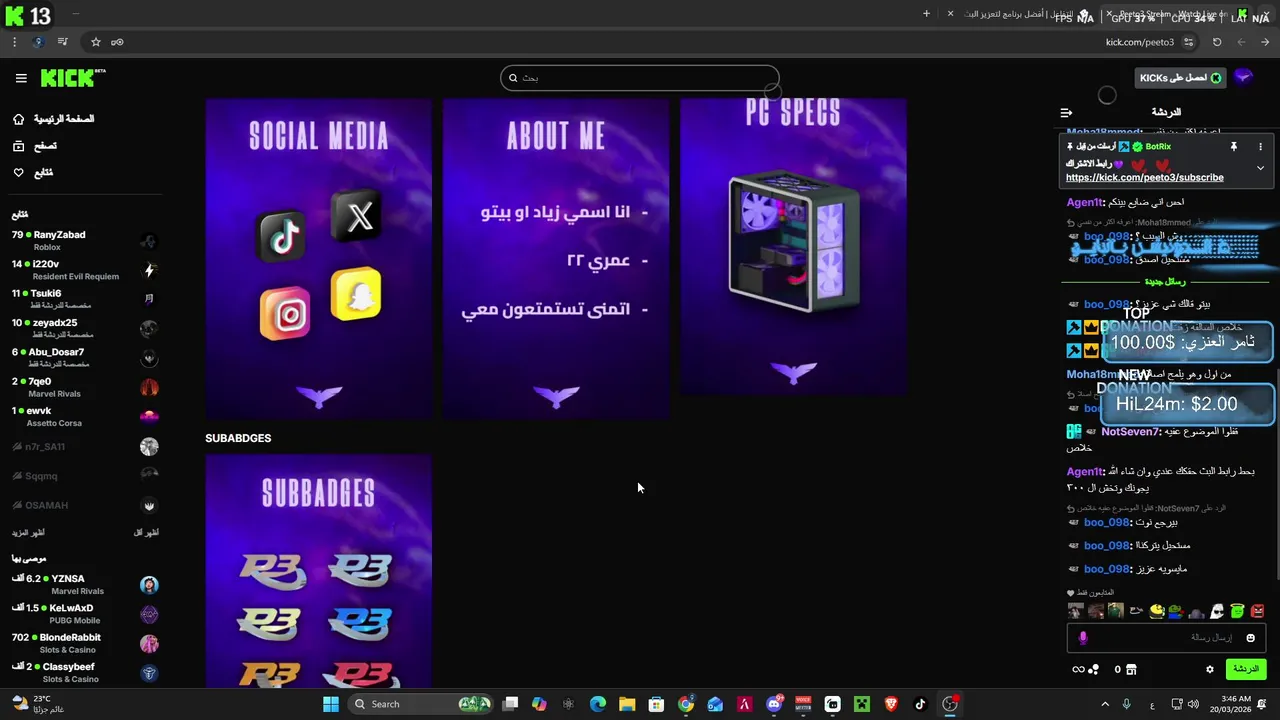This screenshot has width=1280, height=720.
Task: Click the Snapchat icon in Social Media panel
Action: [356, 294]
